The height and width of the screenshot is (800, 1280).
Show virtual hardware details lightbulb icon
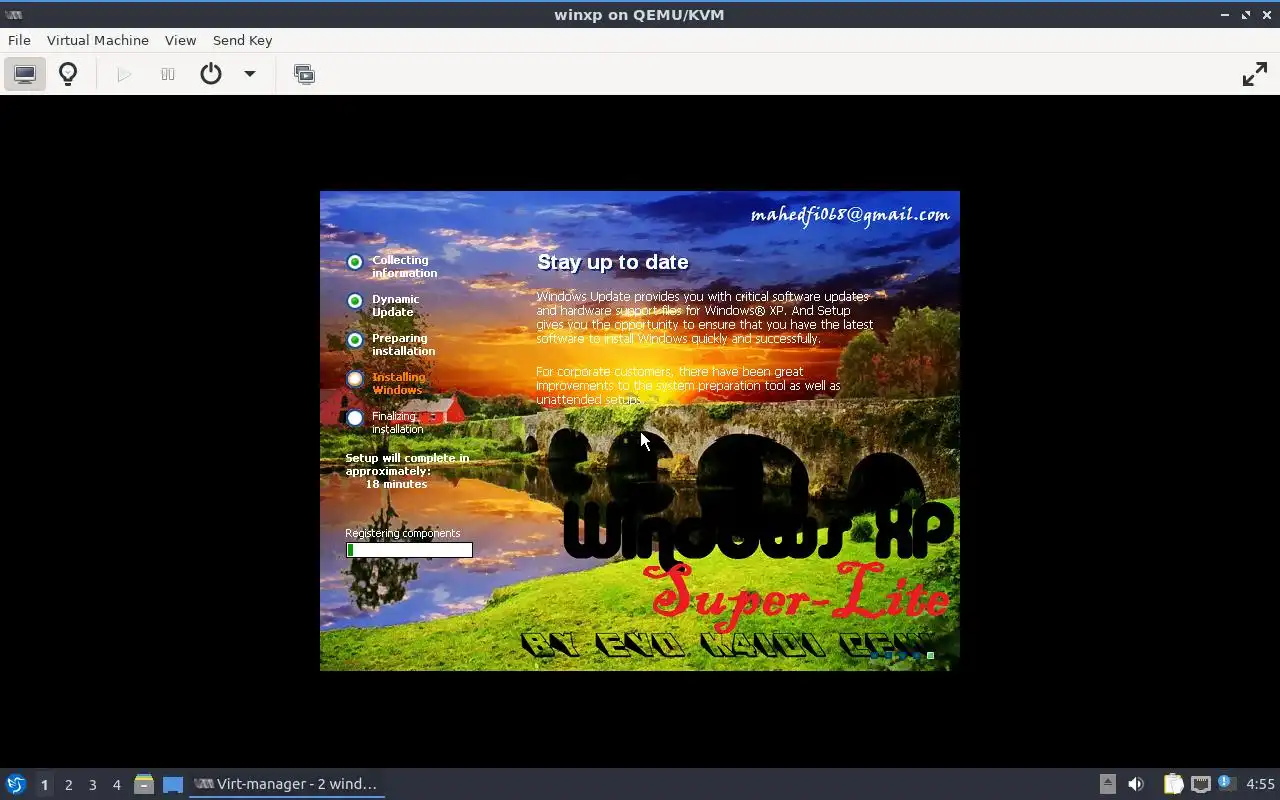point(68,74)
